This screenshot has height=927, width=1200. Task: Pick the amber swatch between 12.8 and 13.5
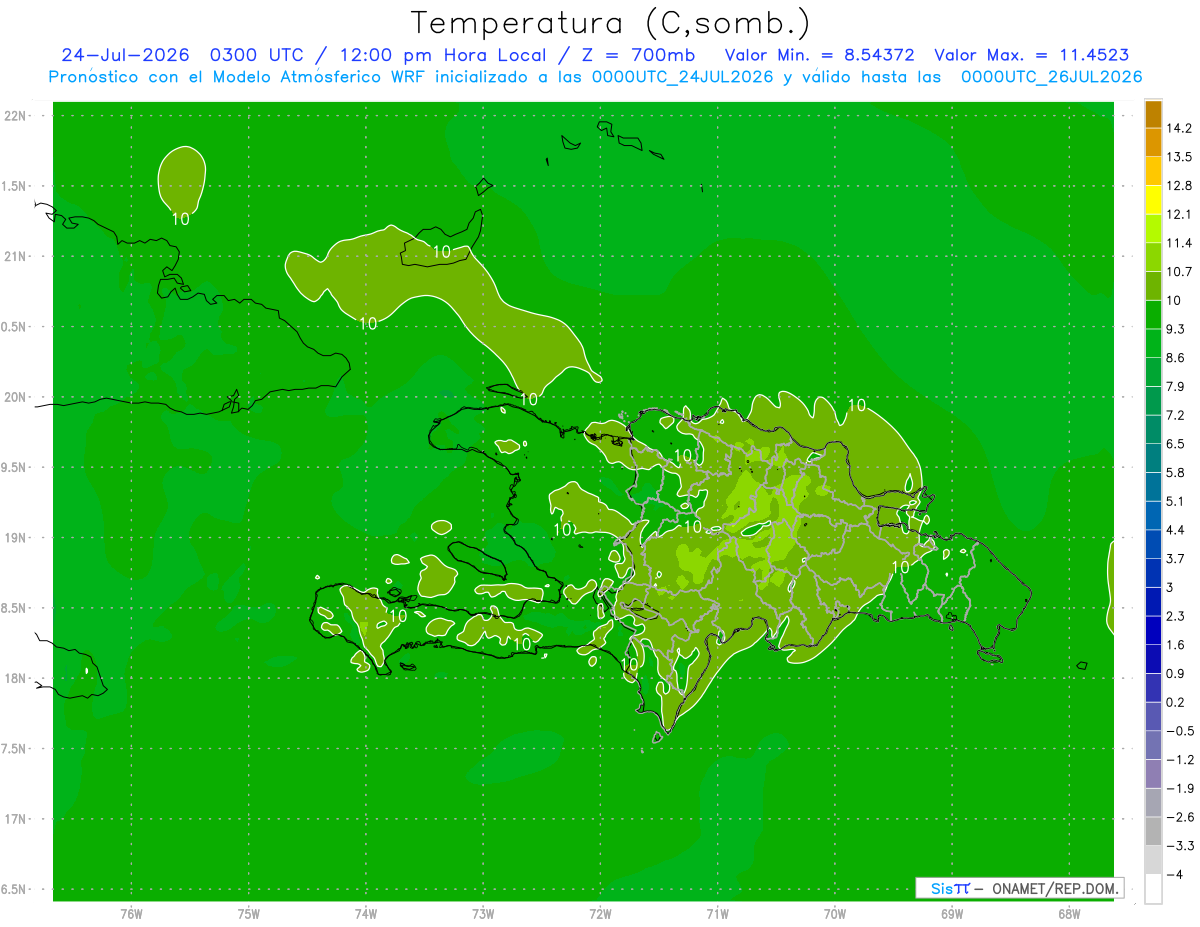pyautogui.click(x=1153, y=171)
